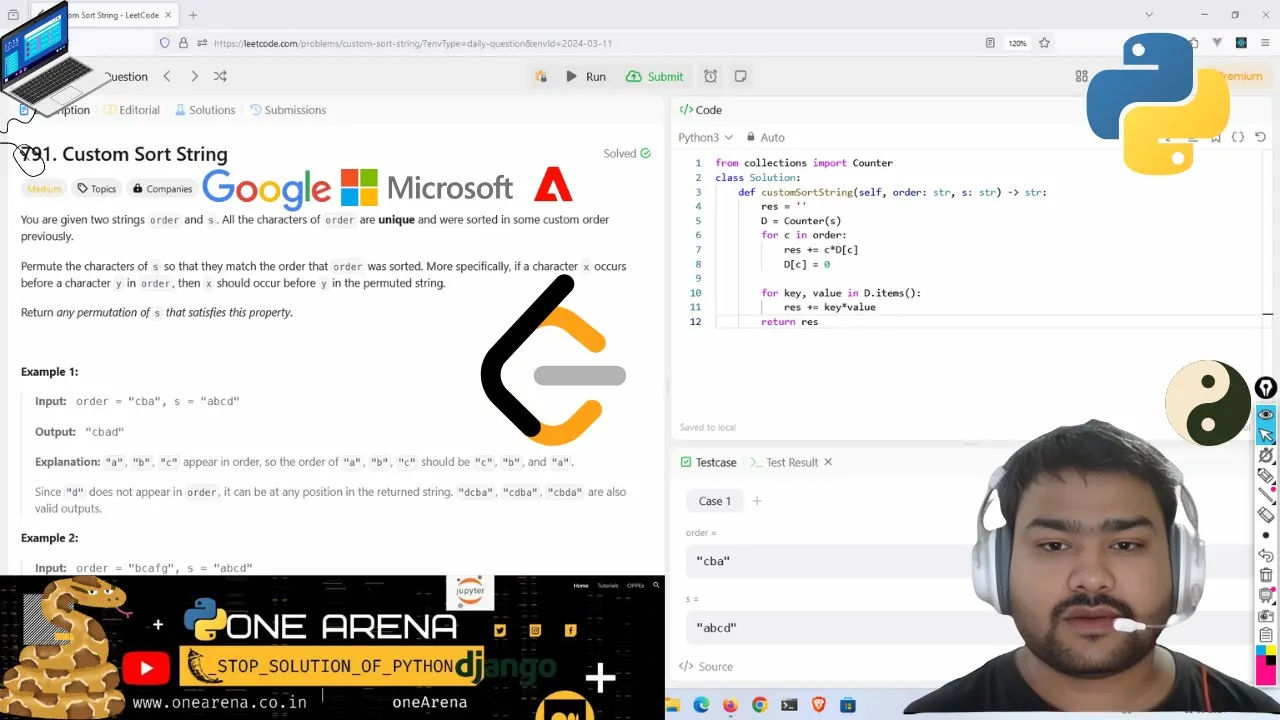The image size is (1280, 720).
Task: Switch to the Editorial tab
Action: pos(131,110)
